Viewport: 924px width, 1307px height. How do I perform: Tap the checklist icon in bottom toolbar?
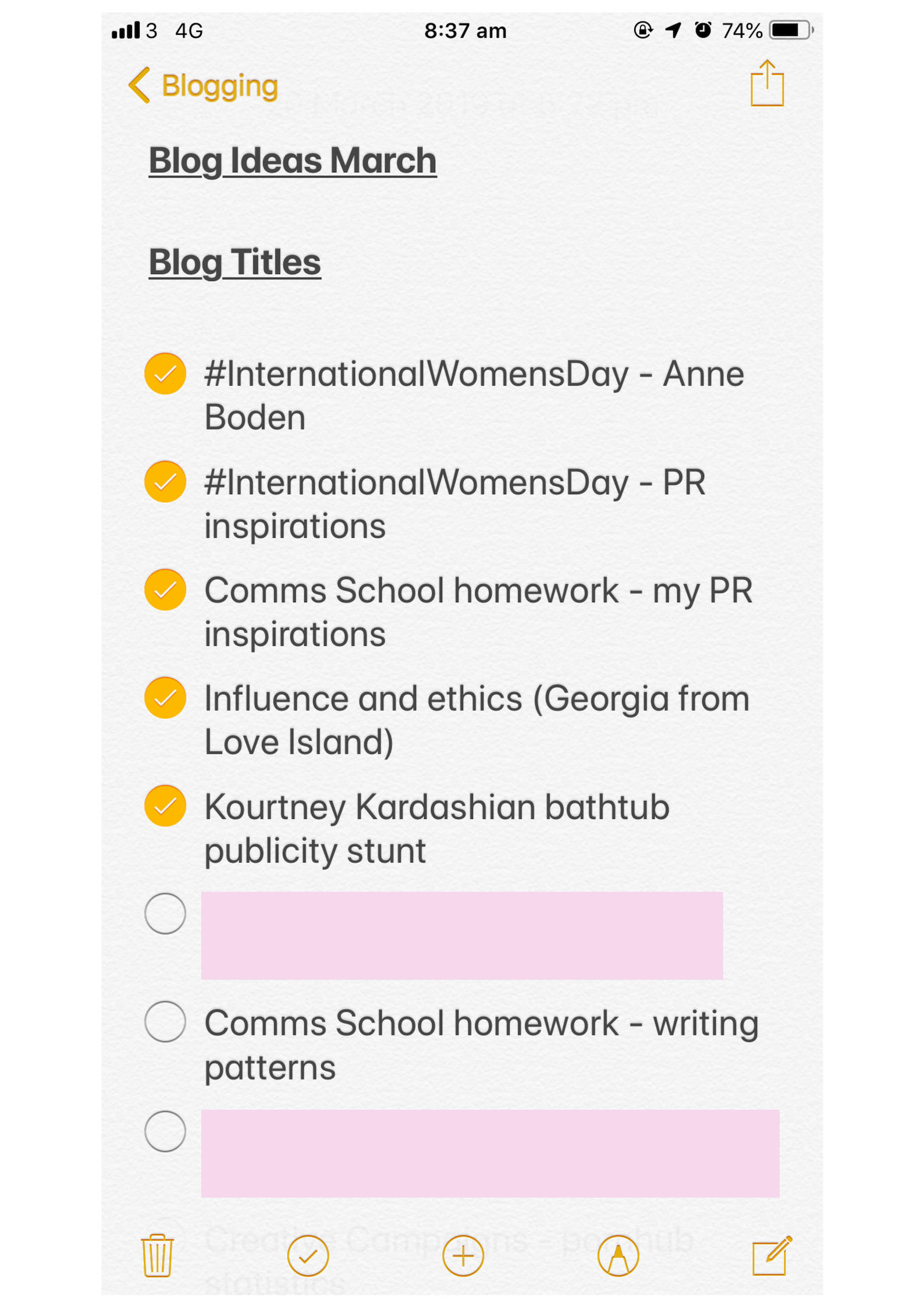[308, 1255]
